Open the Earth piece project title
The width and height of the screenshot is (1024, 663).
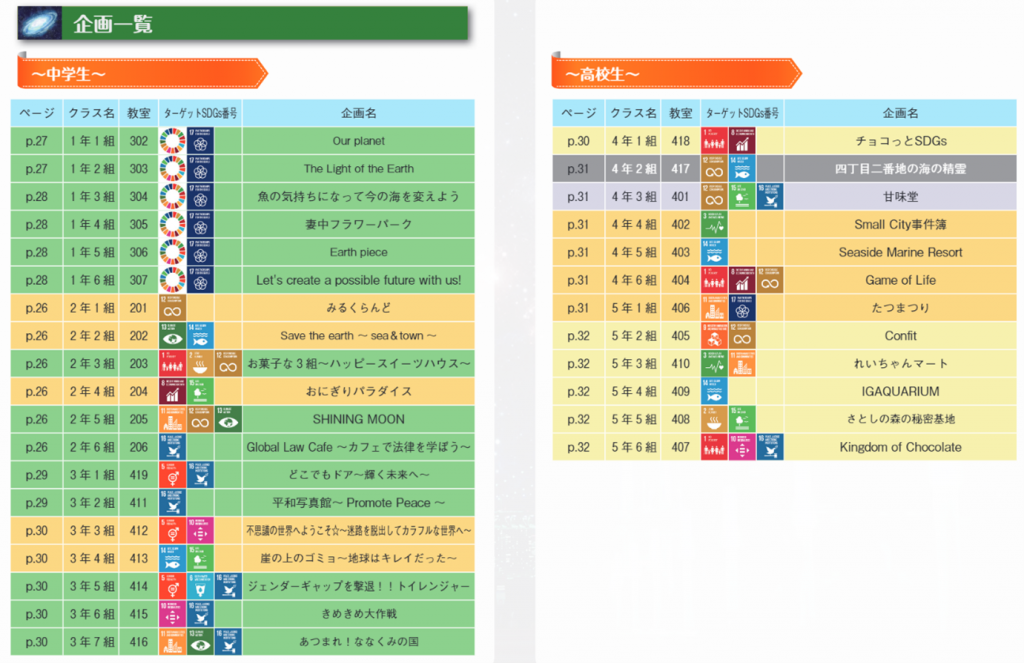tap(358, 253)
